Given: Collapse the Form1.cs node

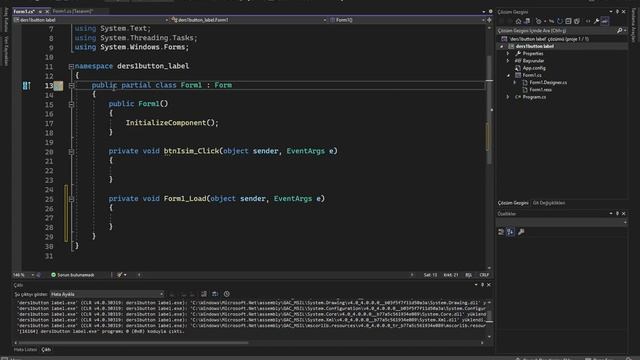Looking at the screenshot, I should tap(508, 76).
